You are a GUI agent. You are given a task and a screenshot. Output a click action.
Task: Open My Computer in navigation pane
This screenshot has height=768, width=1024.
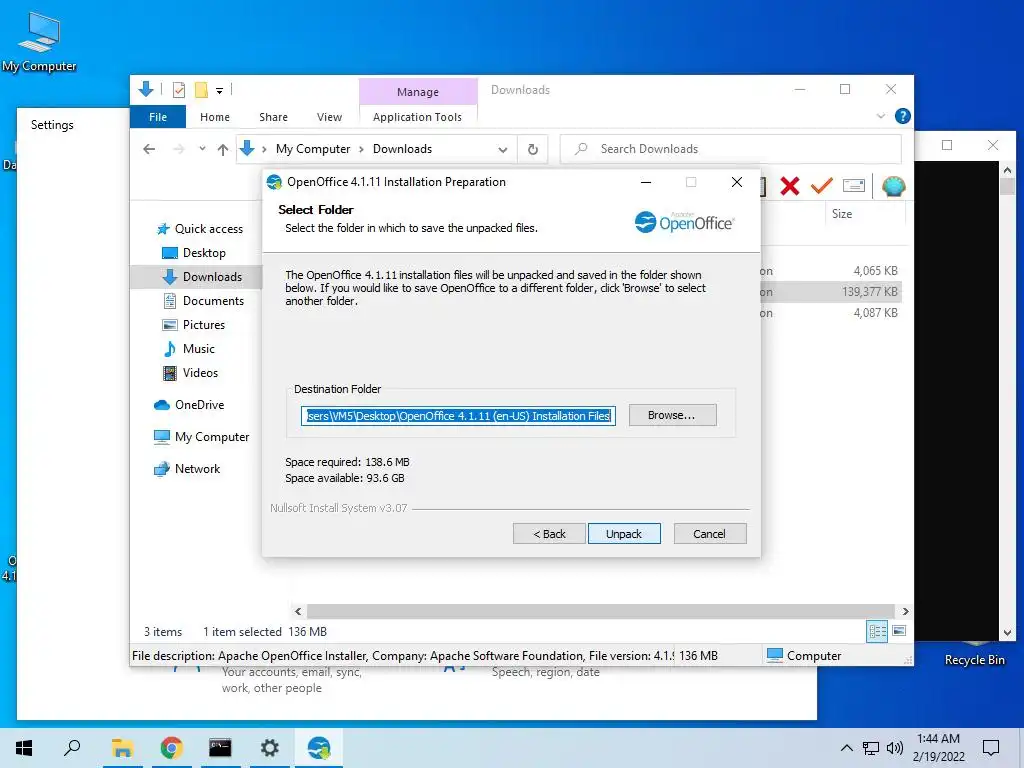[x=202, y=437]
